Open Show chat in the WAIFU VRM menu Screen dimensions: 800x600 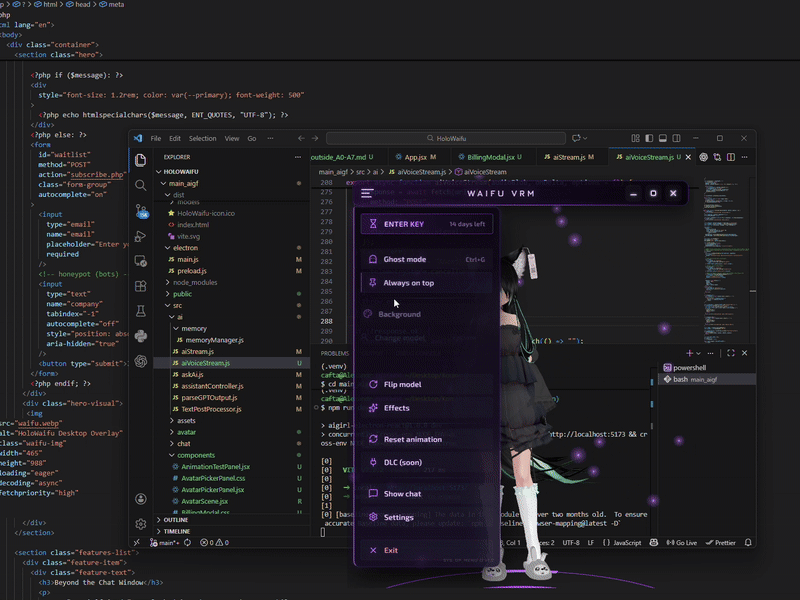401,493
